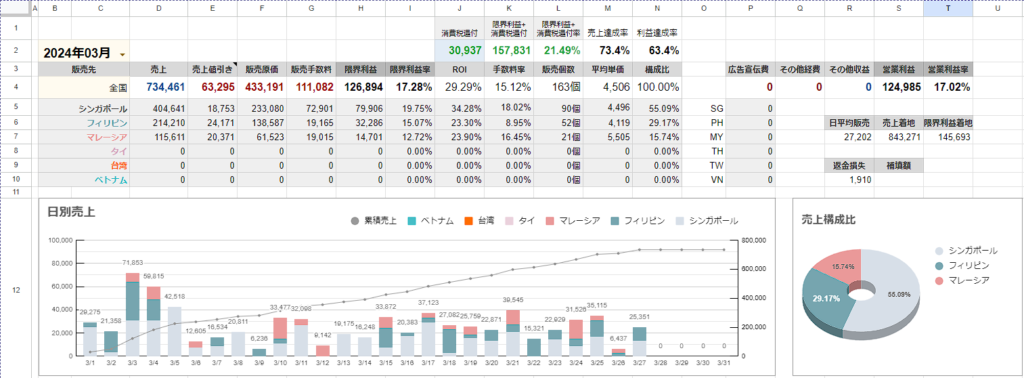The width and height of the screenshot is (1024, 378).
Task: Select the 台湾 orange legend square
Action: tap(468, 221)
